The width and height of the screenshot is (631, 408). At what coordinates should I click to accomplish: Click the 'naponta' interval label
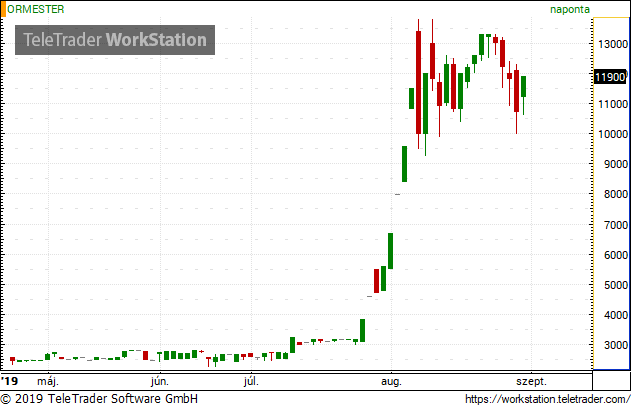tap(570, 10)
